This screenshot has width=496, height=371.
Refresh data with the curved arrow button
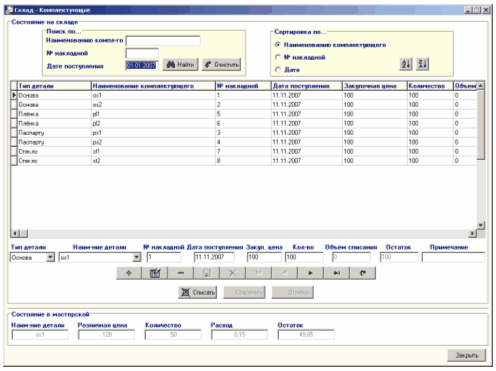point(363,273)
